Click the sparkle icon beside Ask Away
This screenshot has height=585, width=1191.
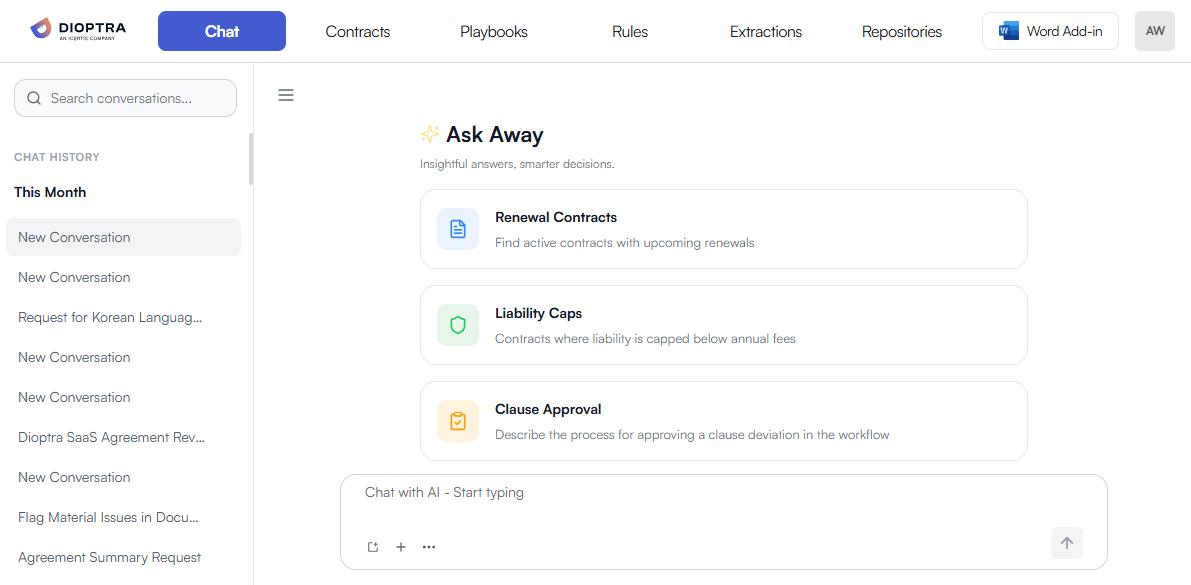[430, 134]
